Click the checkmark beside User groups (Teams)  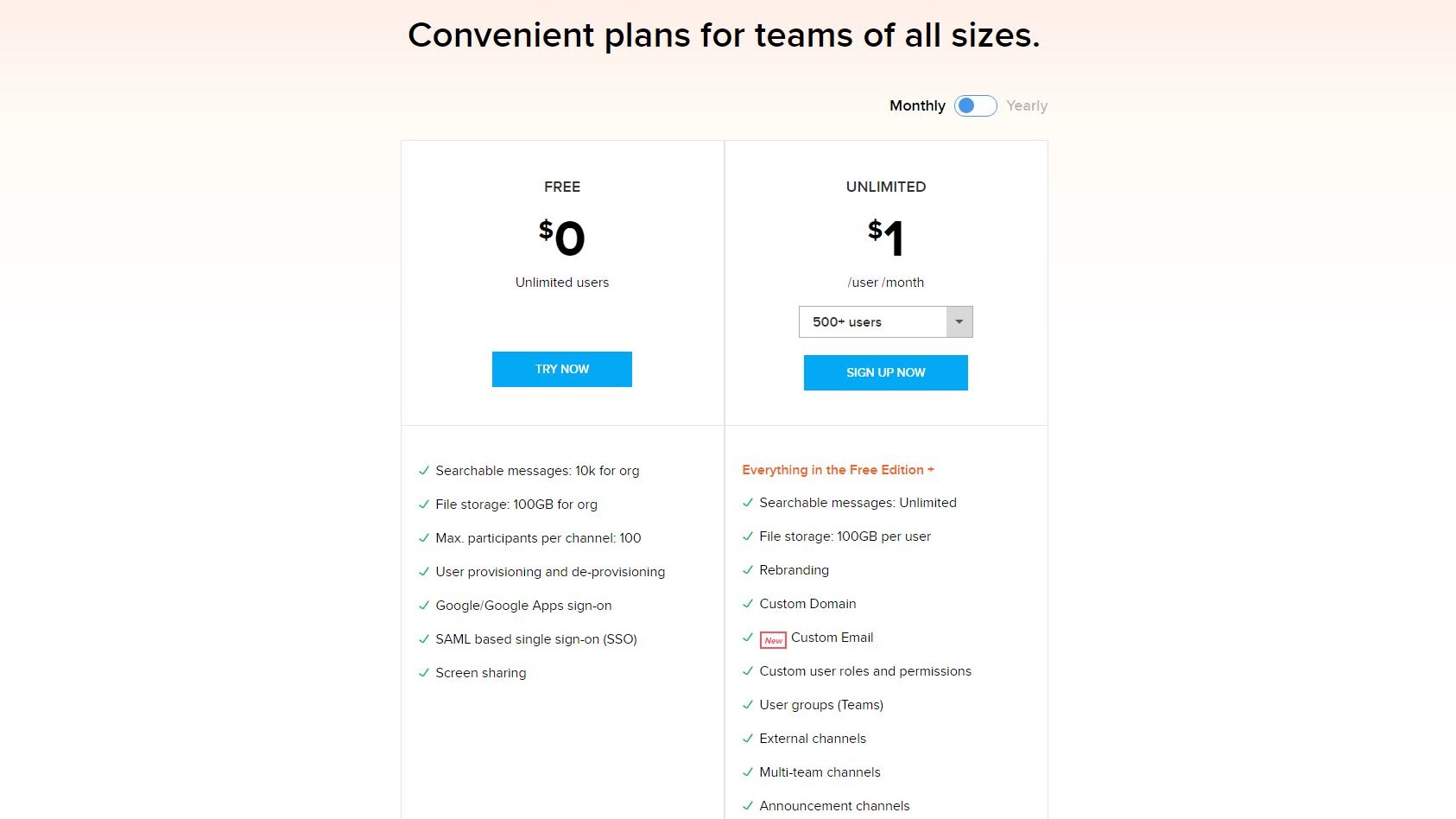[x=748, y=705]
